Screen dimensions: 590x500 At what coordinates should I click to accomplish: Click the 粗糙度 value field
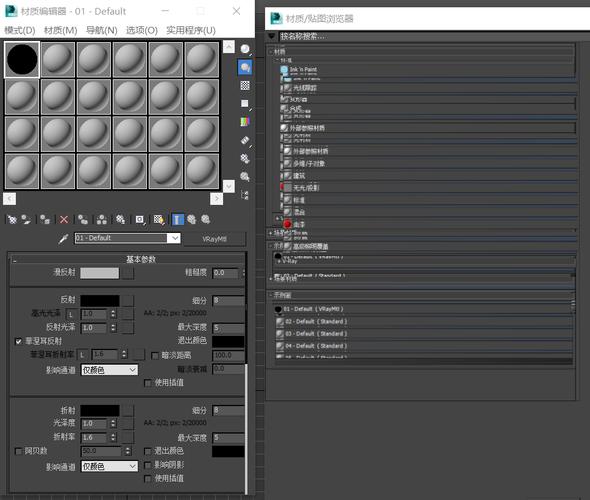pyautogui.click(x=225, y=273)
